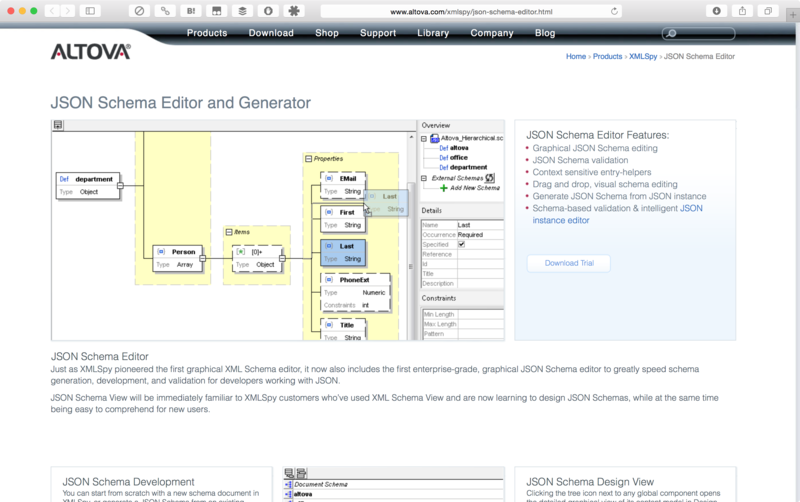The width and height of the screenshot is (800, 502).
Task: Click the property icon on PhoneExt node
Action: click(329, 280)
